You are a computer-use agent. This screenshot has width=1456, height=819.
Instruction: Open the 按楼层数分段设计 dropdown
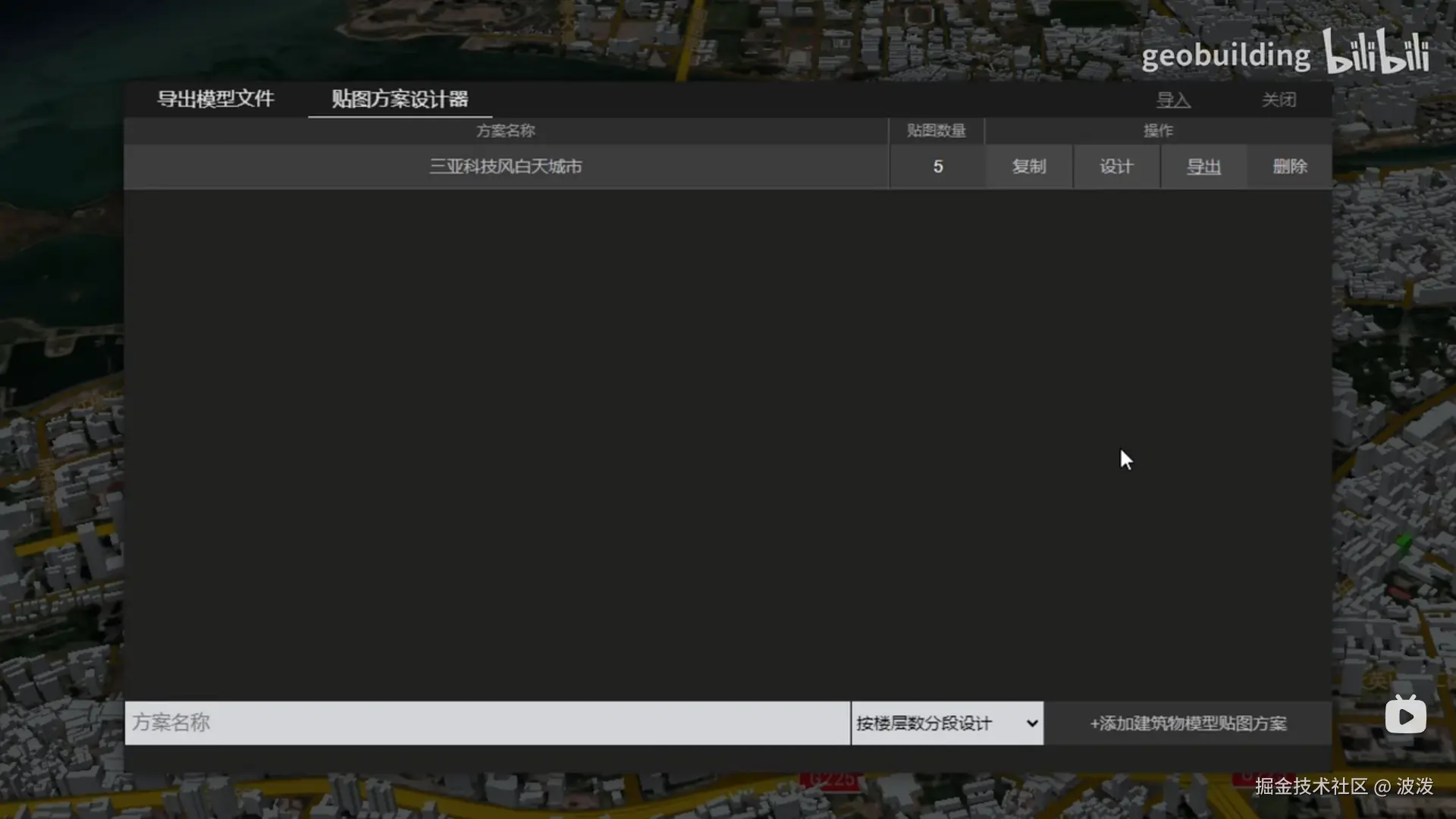(x=946, y=723)
